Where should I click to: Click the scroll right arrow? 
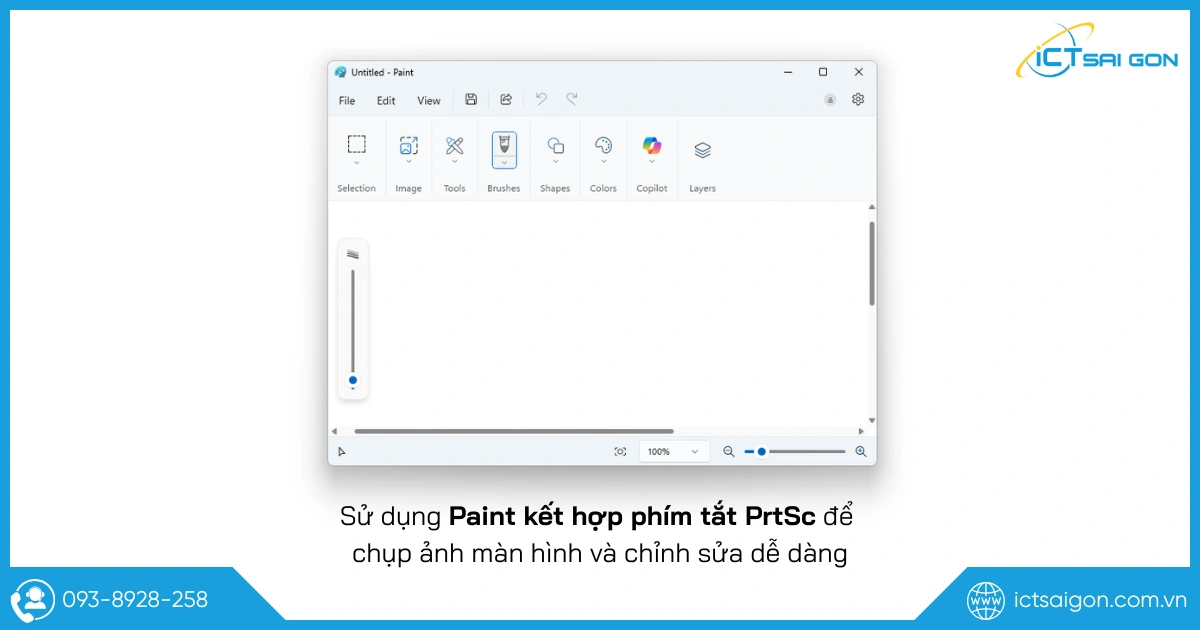click(x=861, y=431)
